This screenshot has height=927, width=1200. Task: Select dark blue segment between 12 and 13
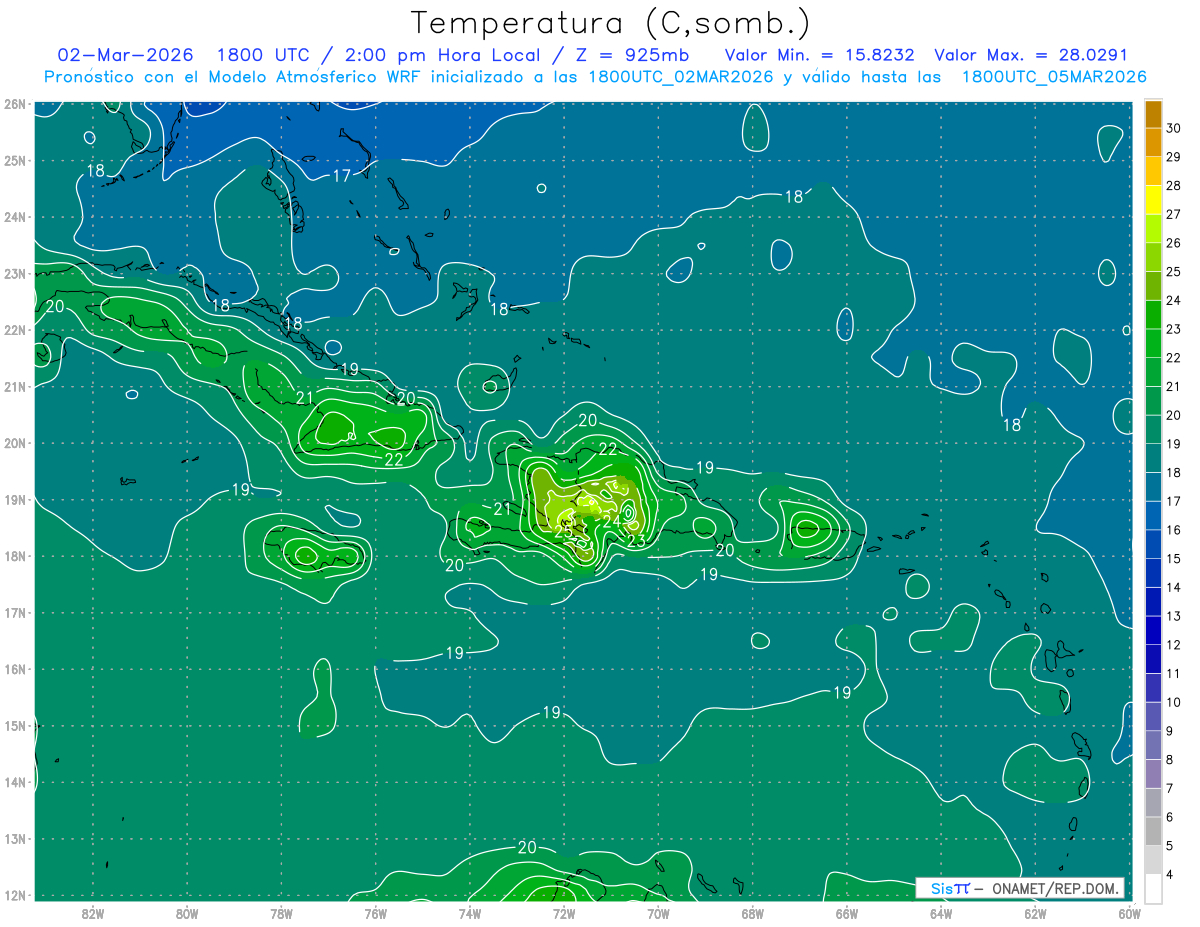pos(1153,630)
